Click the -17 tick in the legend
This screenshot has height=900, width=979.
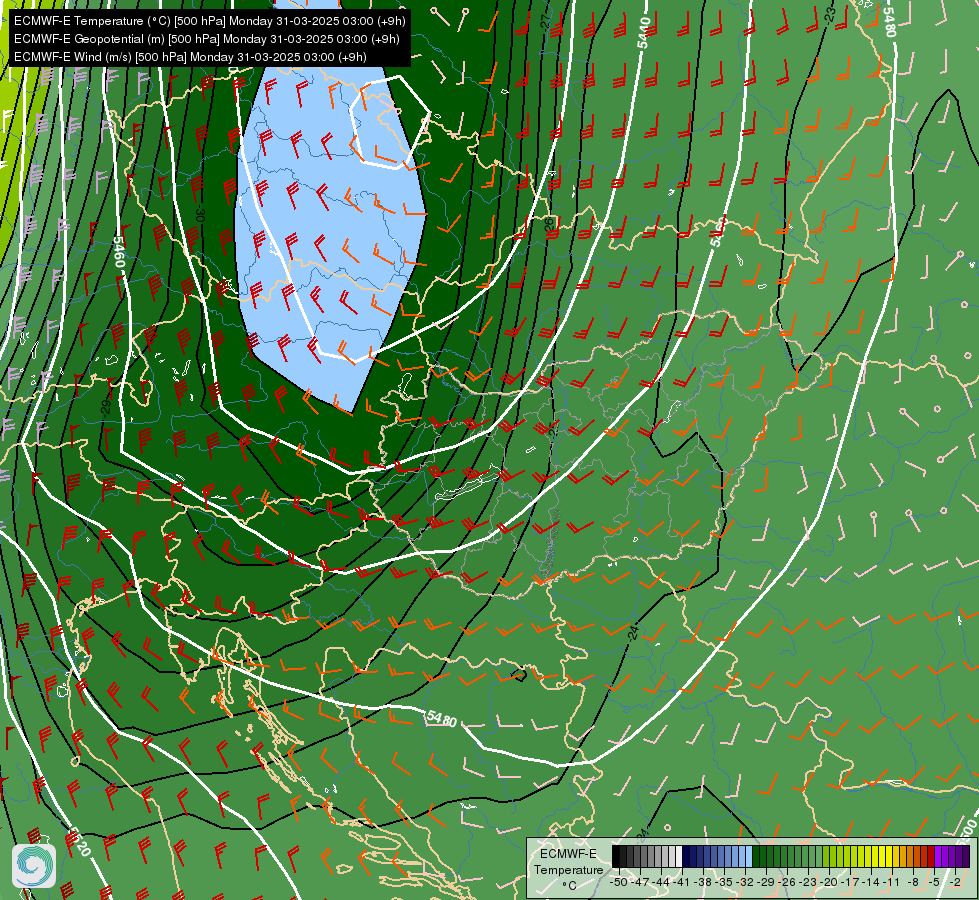coord(850,882)
